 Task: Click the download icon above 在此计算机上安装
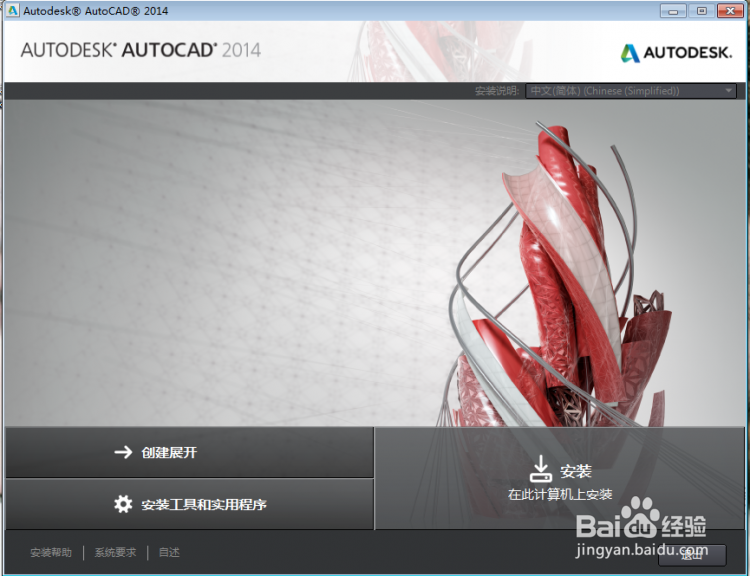point(540,469)
